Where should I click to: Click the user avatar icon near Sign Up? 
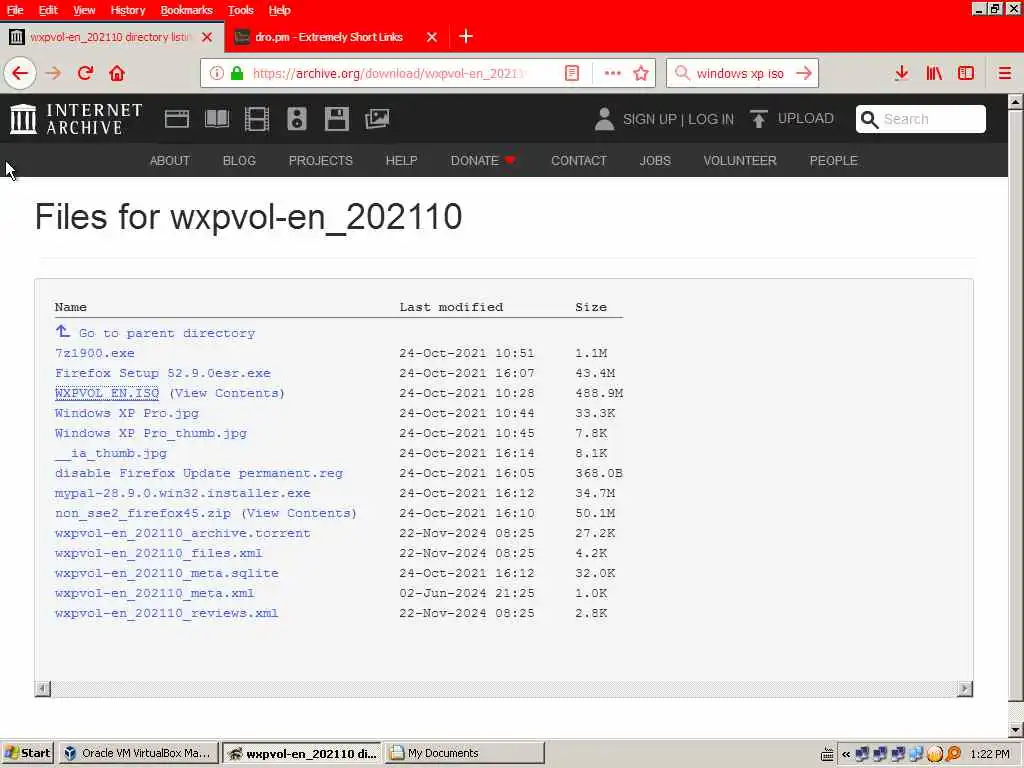click(x=605, y=119)
